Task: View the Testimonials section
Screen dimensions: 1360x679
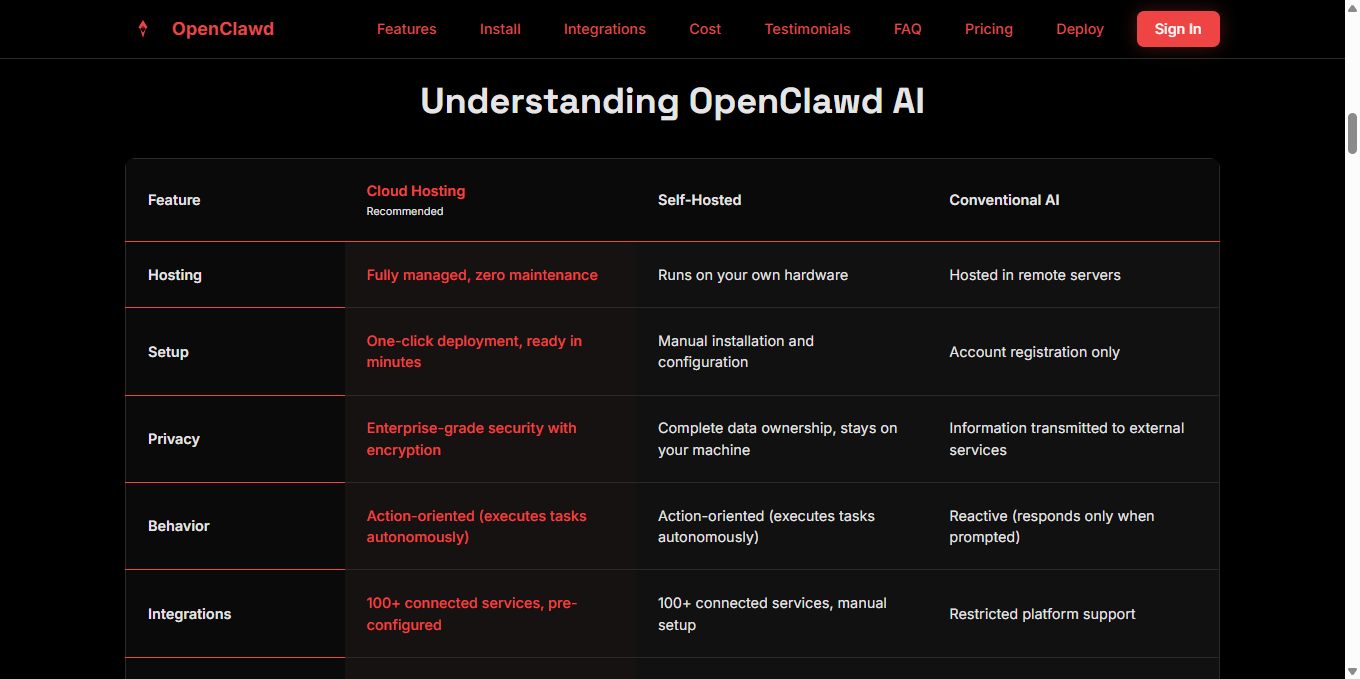Action: tap(807, 29)
